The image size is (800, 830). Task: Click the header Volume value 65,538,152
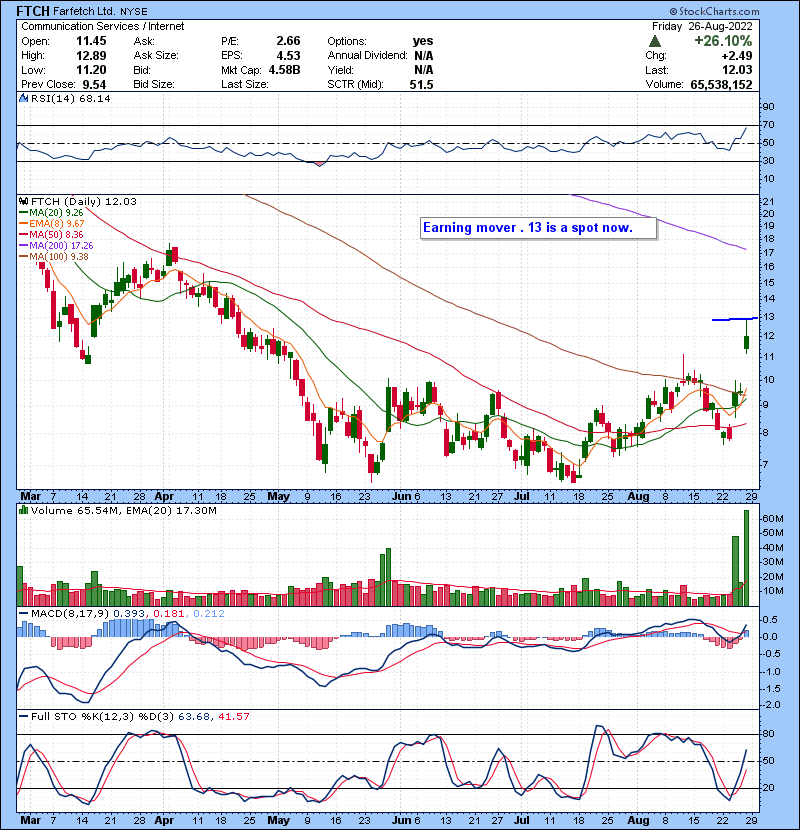tap(721, 85)
